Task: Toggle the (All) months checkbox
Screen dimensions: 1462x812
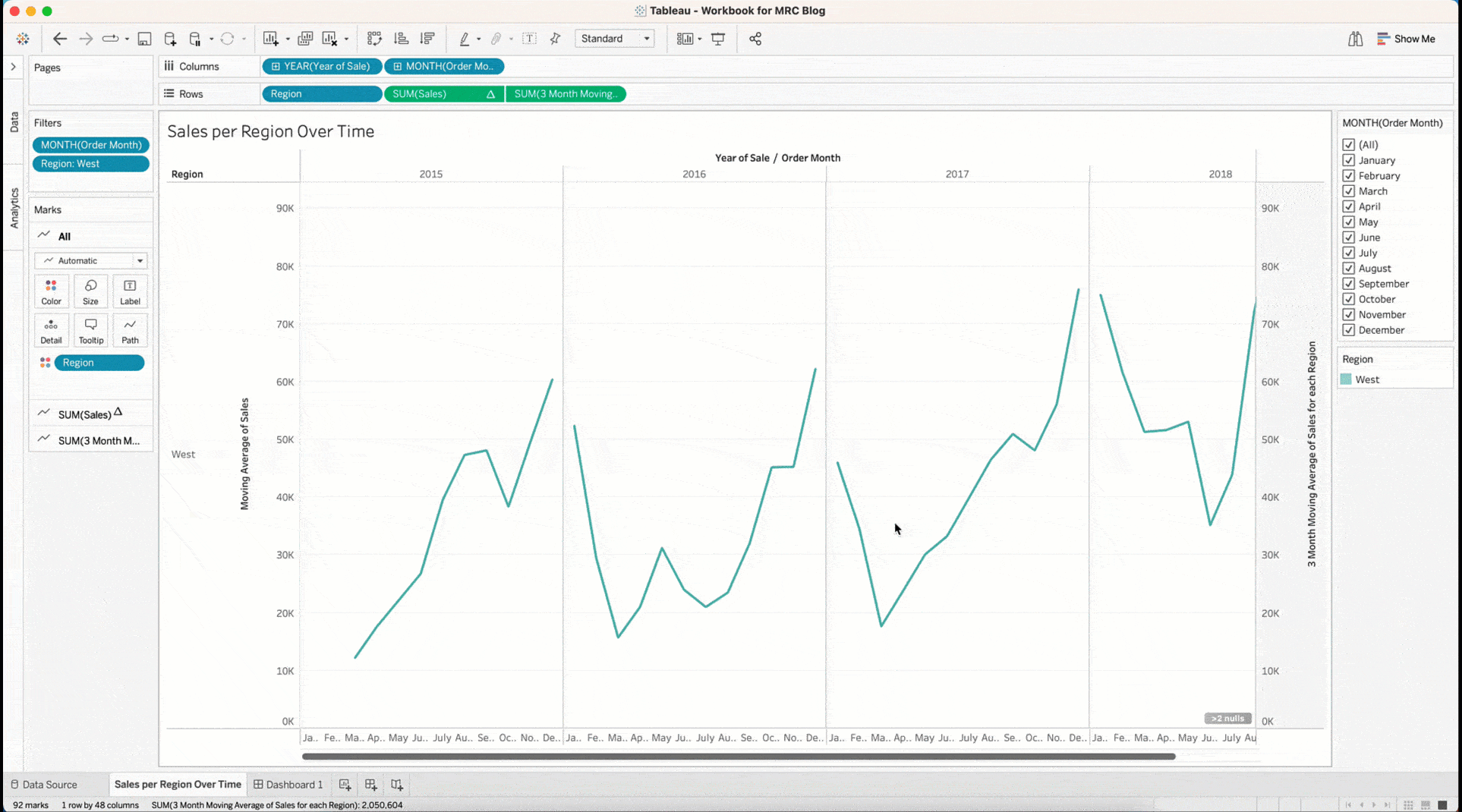Action: pyautogui.click(x=1348, y=144)
